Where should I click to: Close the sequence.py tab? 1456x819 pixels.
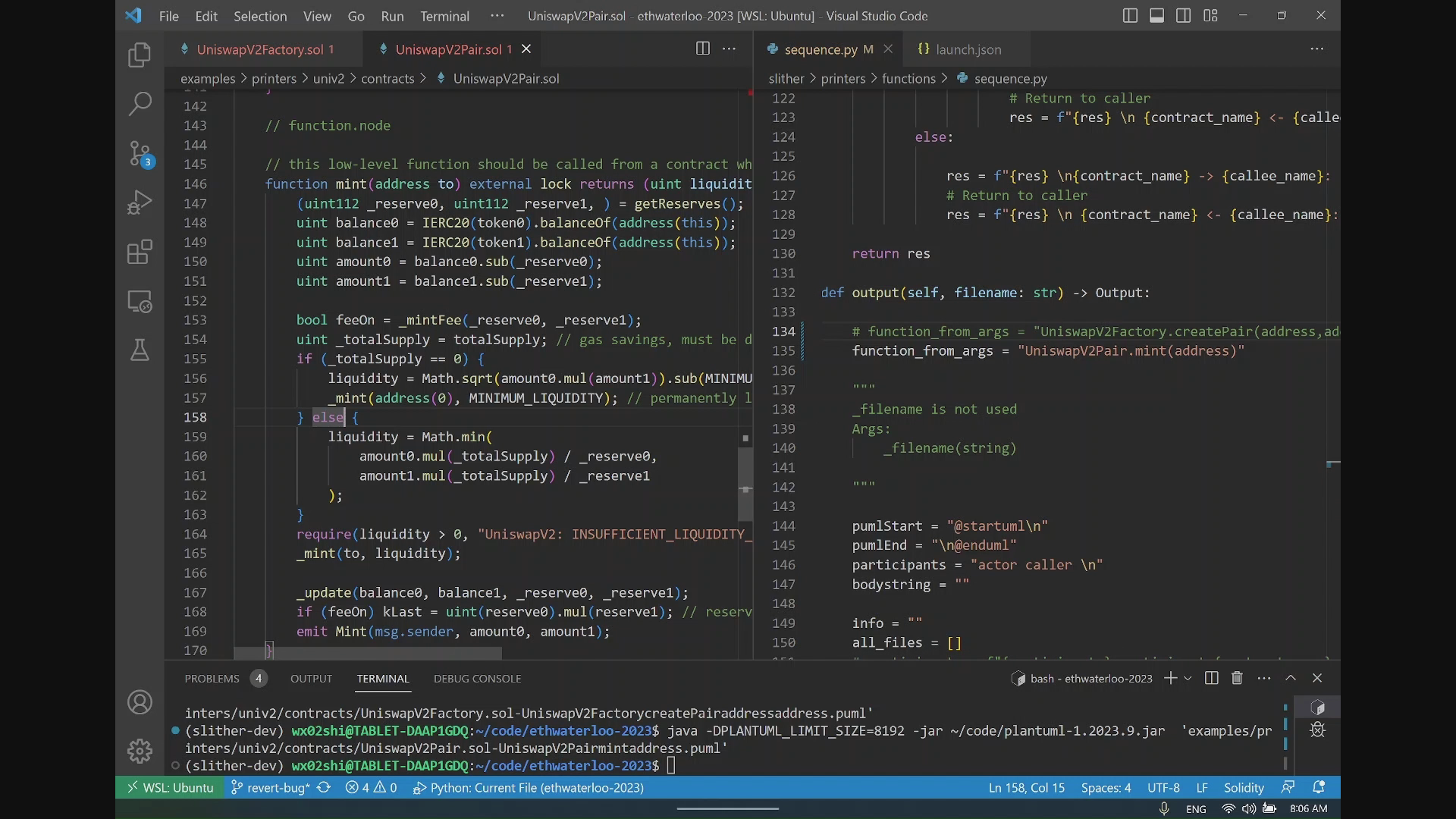pos(888,49)
